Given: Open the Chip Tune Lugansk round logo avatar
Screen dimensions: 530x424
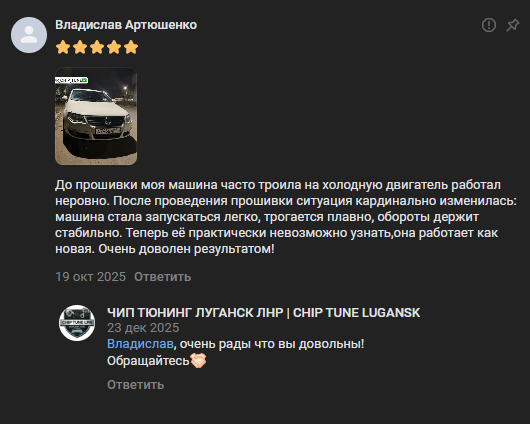Looking at the screenshot, I should click(77, 323).
